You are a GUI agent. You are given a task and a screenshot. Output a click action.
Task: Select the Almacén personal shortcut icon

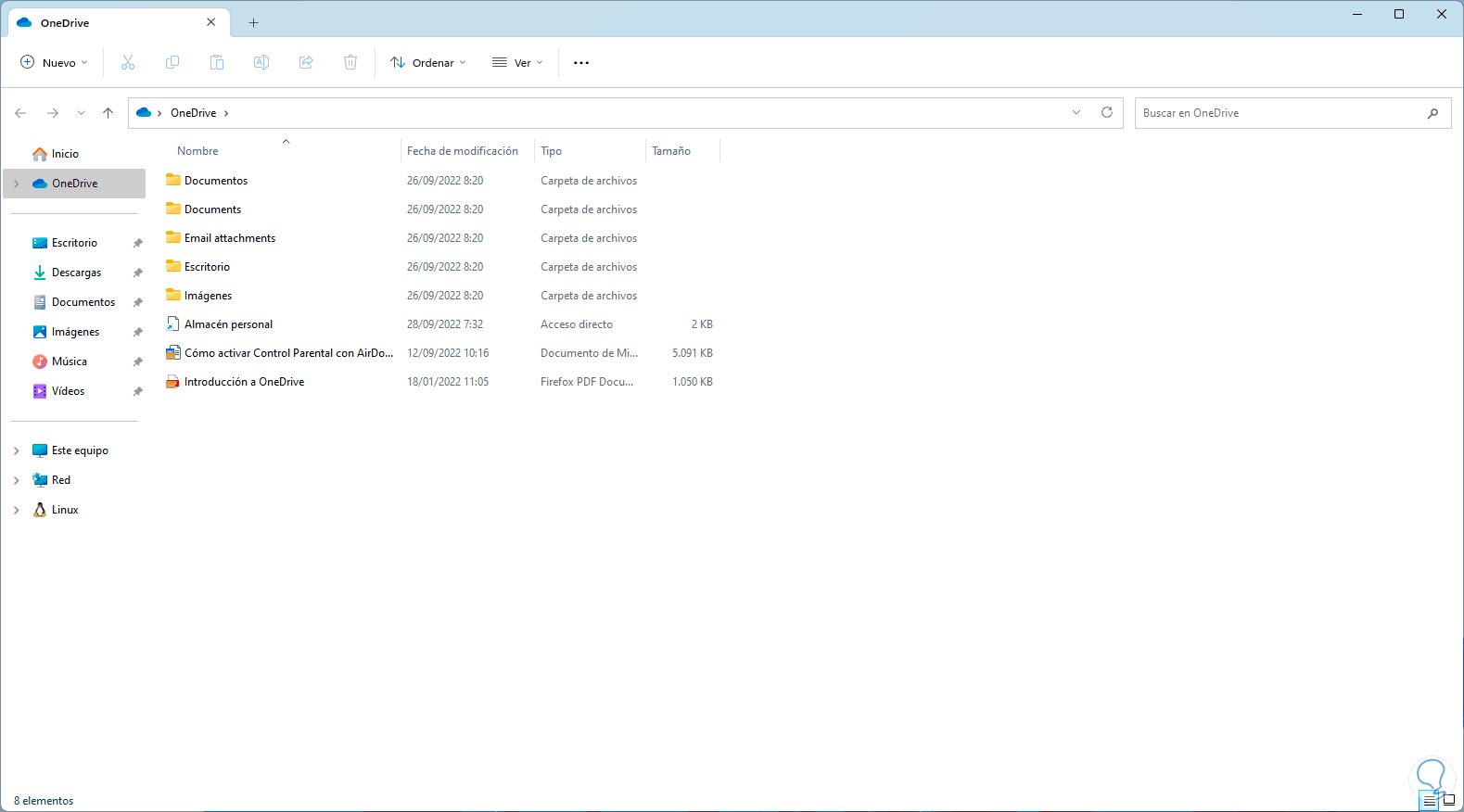pyautogui.click(x=172, y=324)
